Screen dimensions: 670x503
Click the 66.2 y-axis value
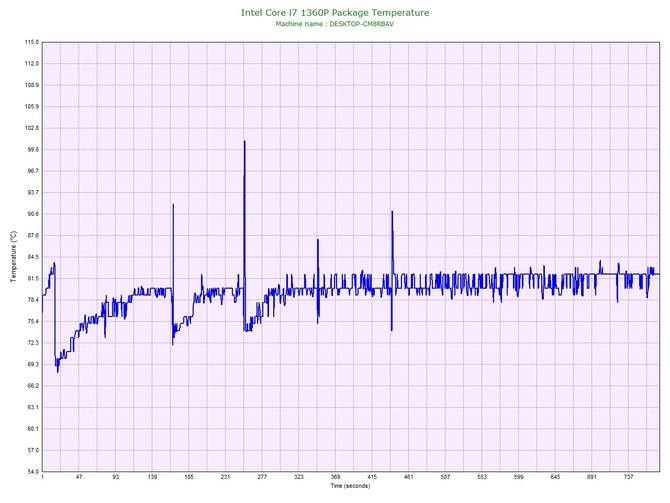[x=33, y=386]
